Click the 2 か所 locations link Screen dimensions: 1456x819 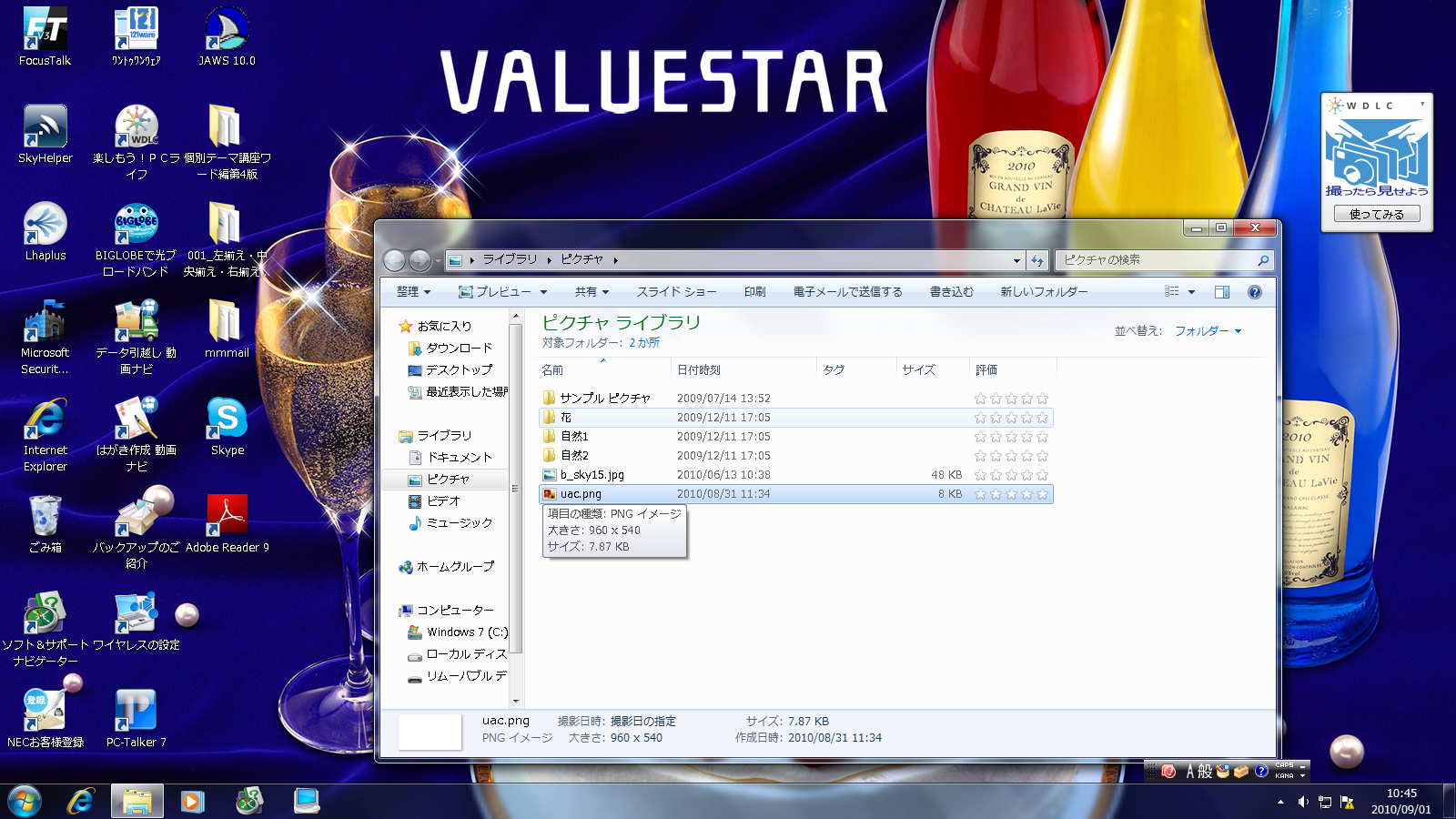644,343
